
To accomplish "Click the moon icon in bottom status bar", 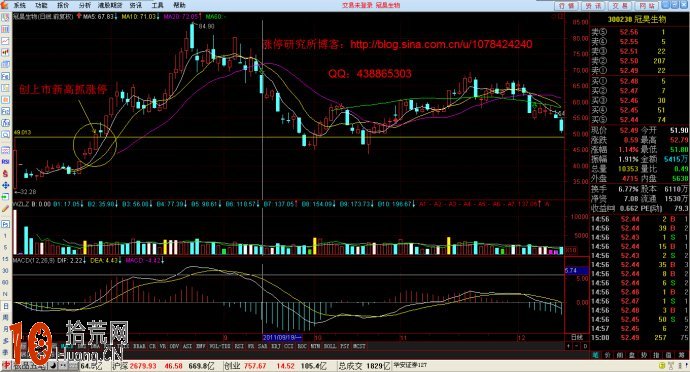I will [x=52, y=366].
